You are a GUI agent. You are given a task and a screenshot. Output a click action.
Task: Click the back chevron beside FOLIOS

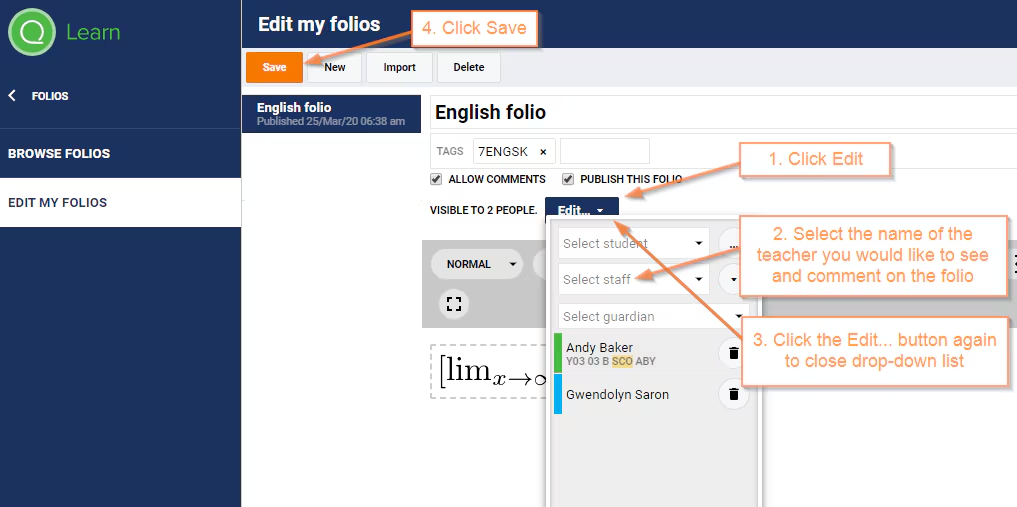(12, 96)
